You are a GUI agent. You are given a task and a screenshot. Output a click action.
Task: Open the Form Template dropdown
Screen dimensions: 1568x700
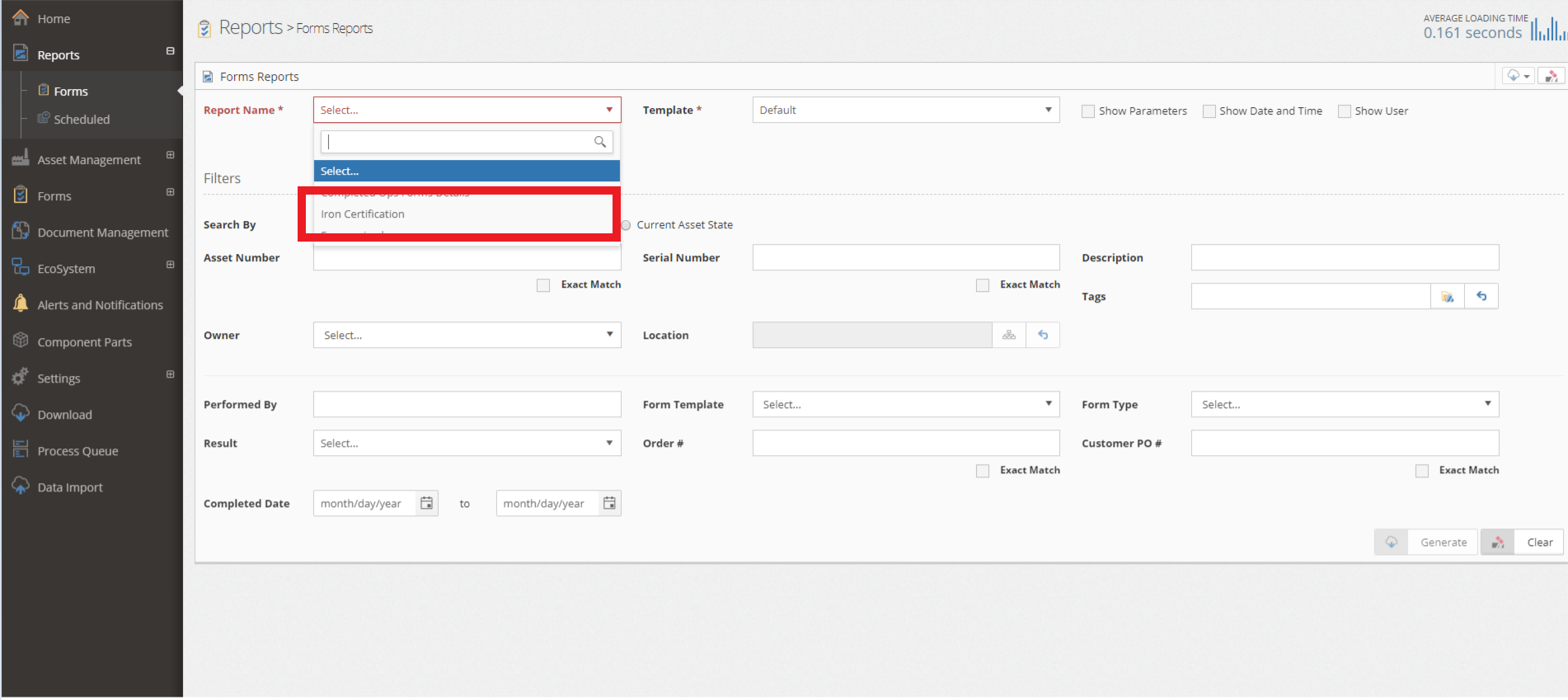906,404
